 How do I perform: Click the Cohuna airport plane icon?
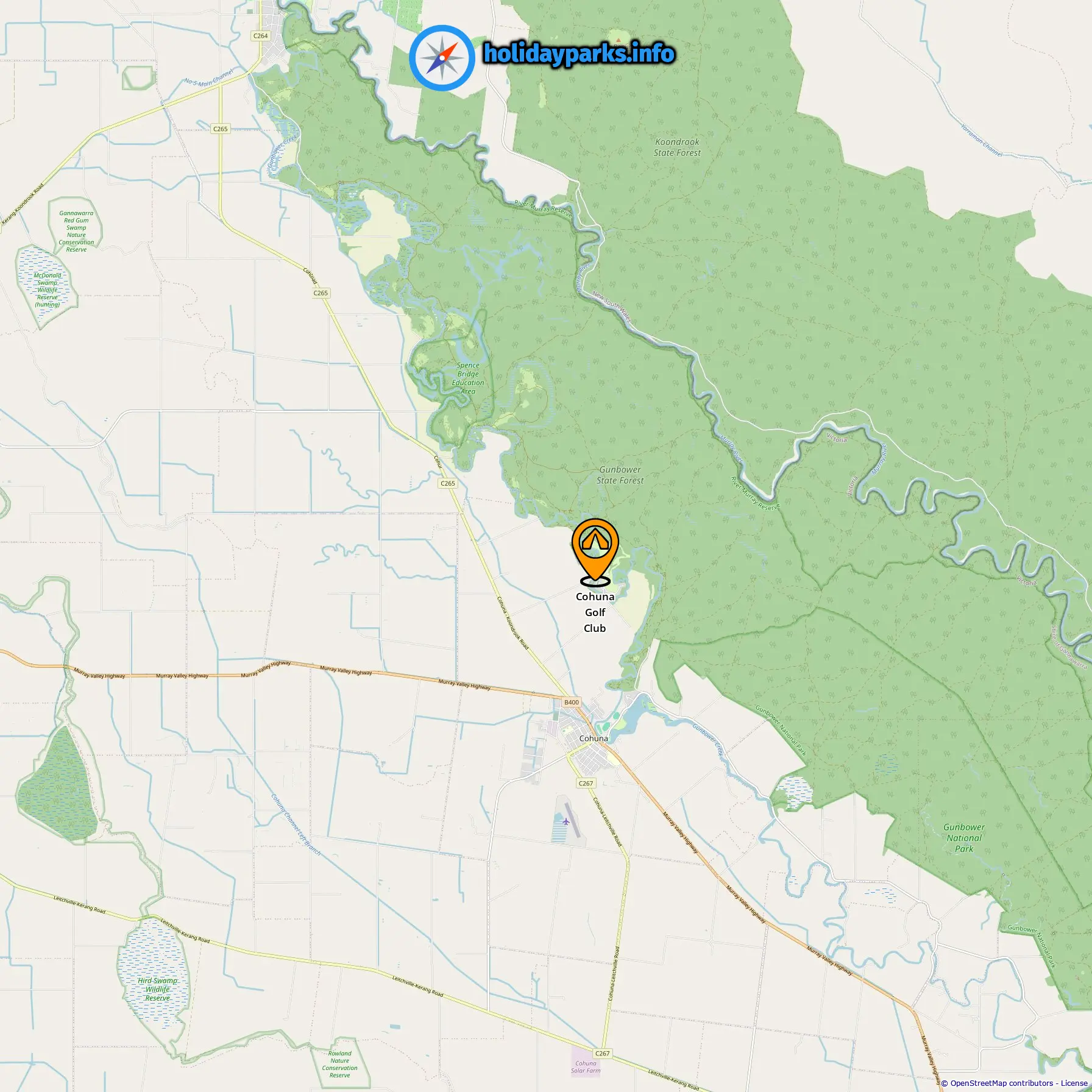tap(567, 821)
